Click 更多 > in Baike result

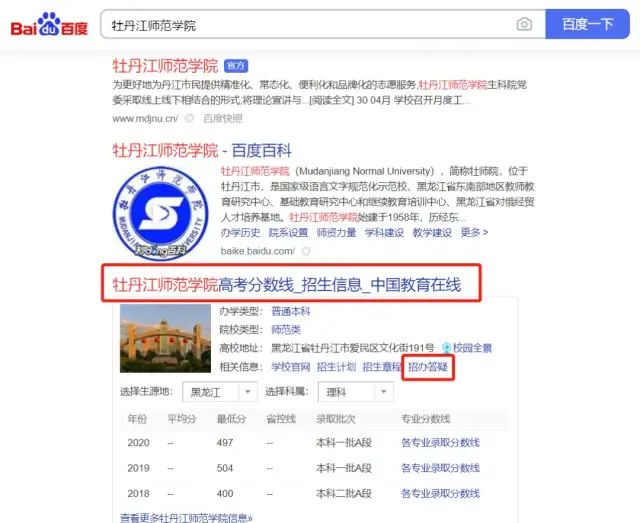pos(474,232)
